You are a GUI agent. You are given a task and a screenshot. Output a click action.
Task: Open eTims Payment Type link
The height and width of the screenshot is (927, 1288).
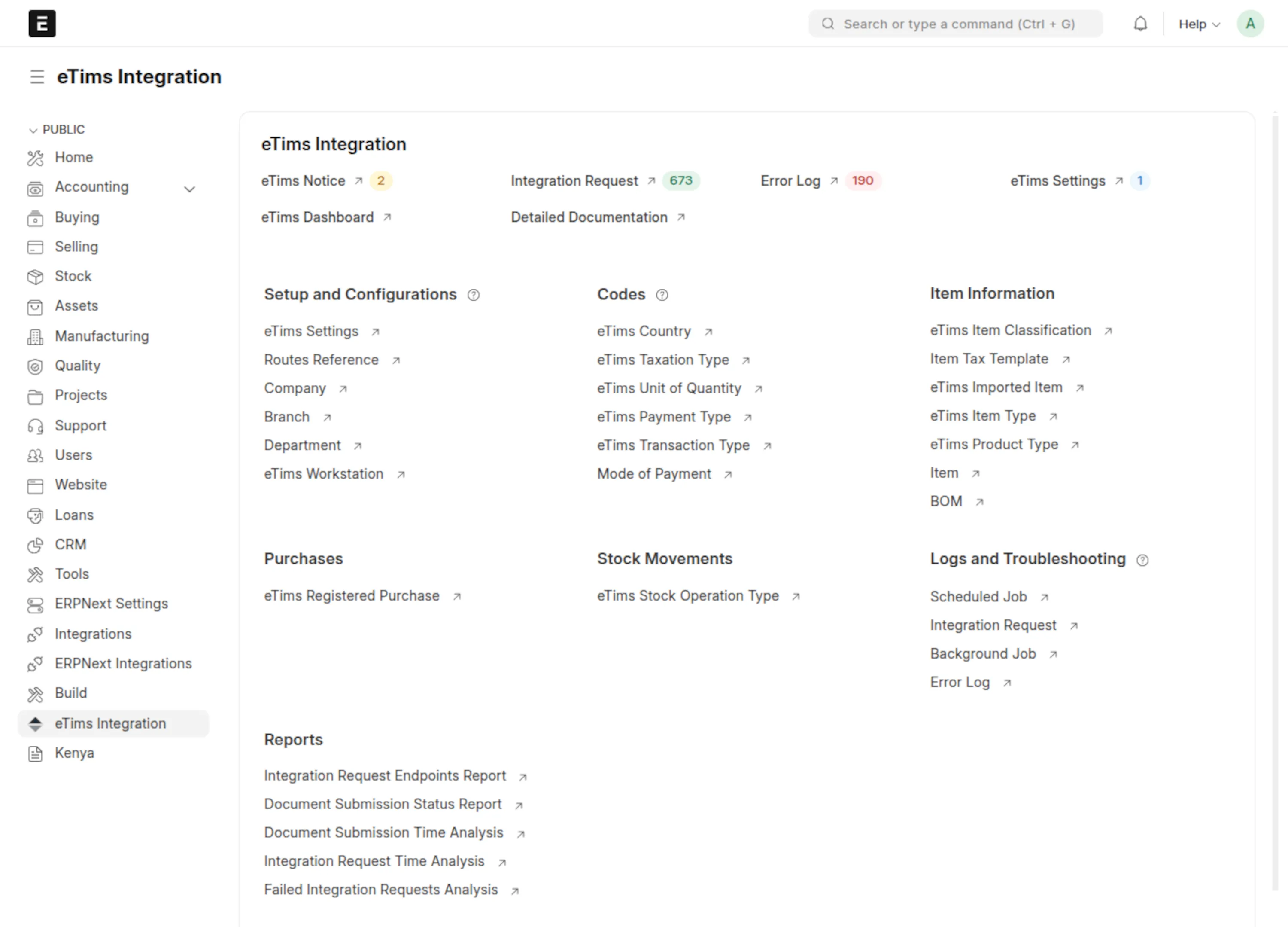(x=664, y=417)
